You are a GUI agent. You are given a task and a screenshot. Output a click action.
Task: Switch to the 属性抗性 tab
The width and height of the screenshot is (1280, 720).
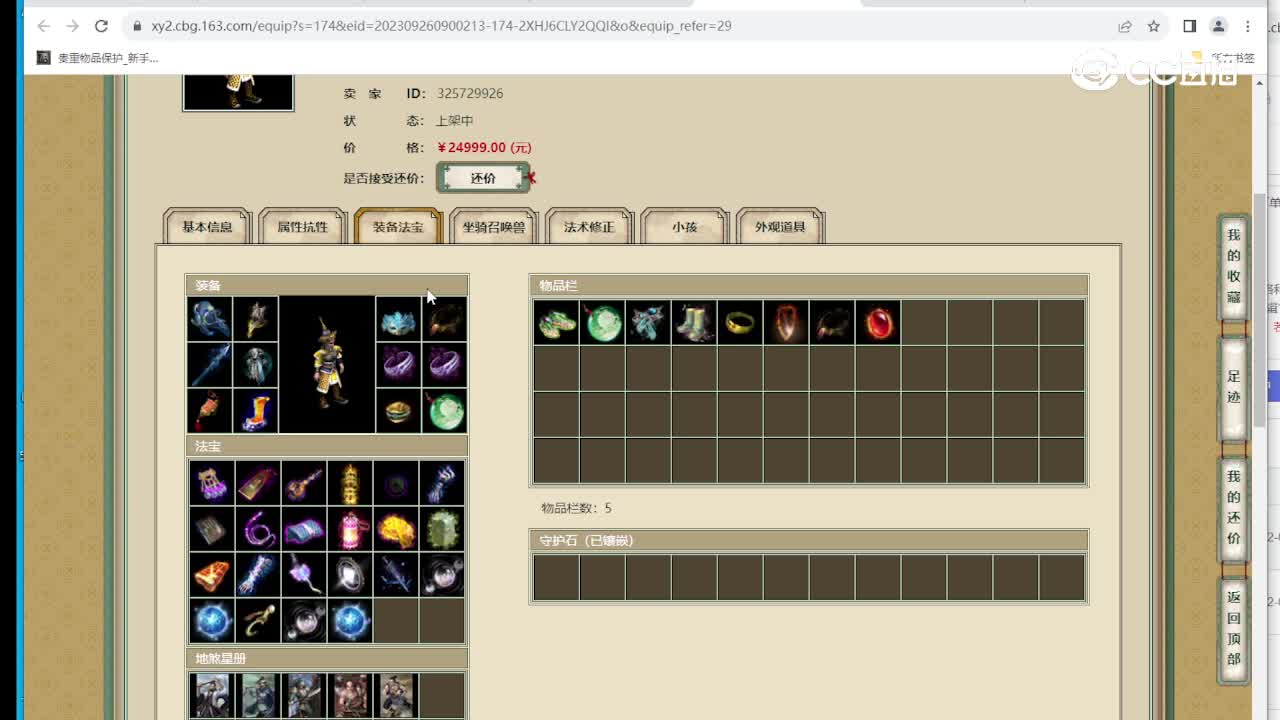pos(302,227)
